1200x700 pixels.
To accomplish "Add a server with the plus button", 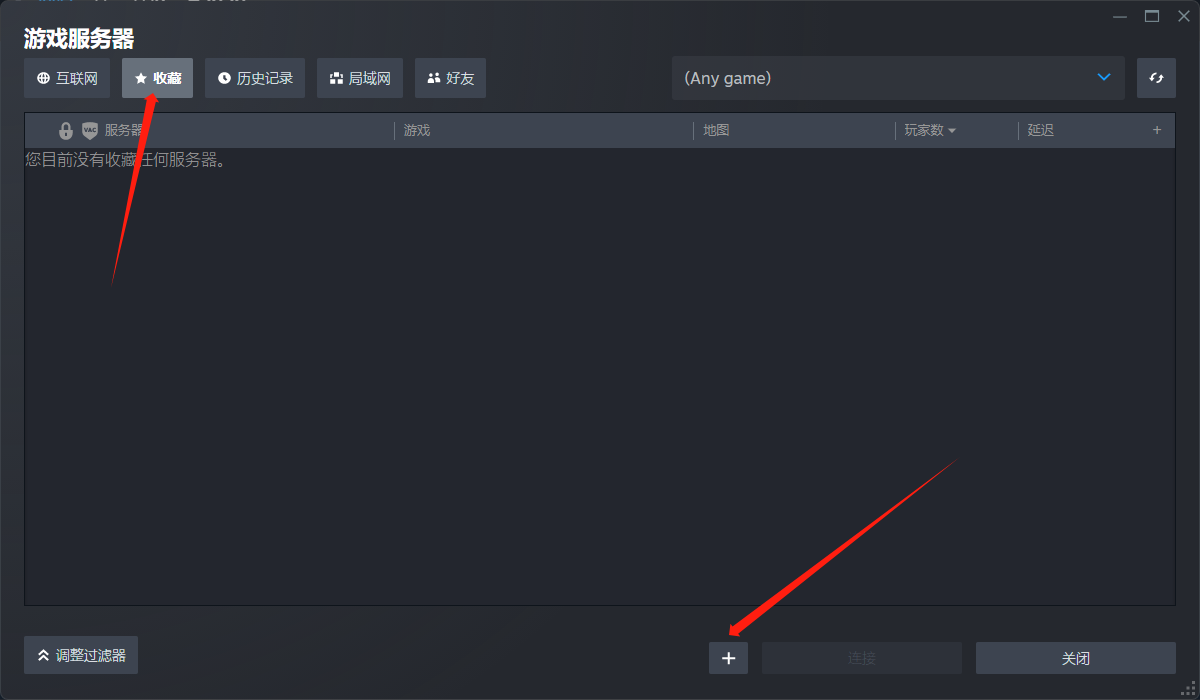I will (728, 658).
